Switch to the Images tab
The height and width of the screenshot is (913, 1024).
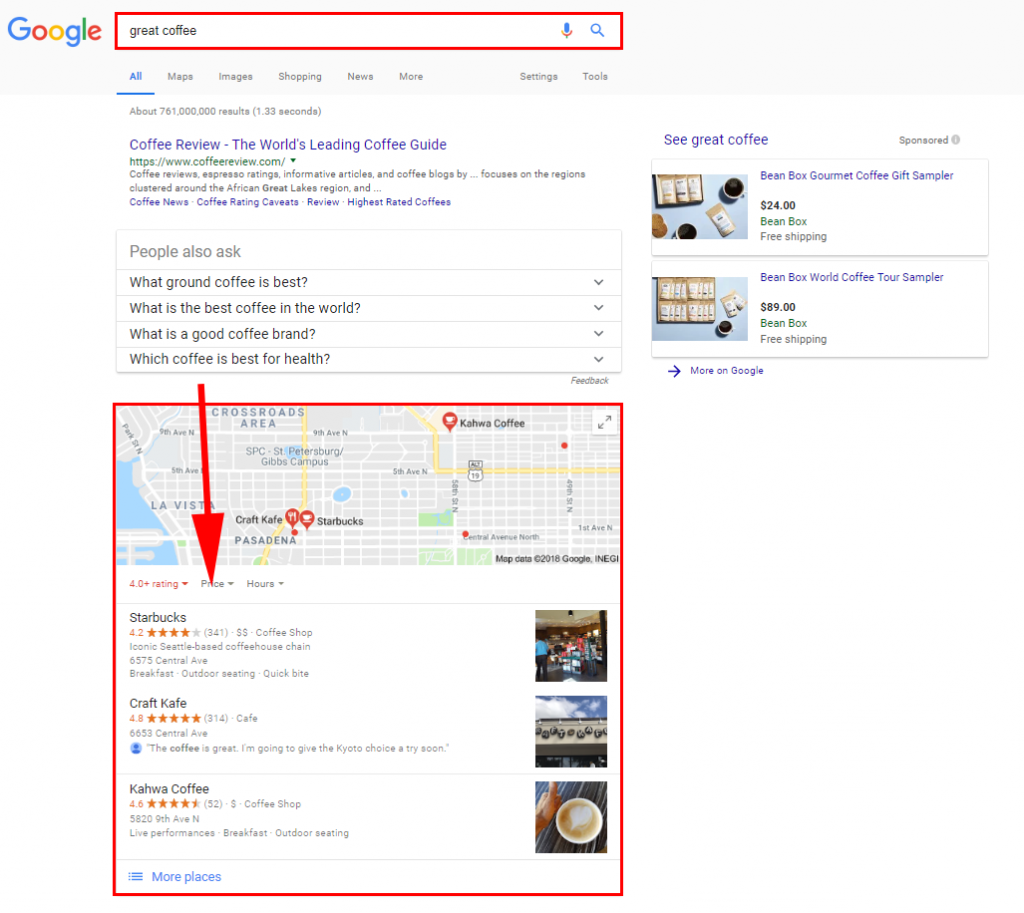[x=235, y=76]
